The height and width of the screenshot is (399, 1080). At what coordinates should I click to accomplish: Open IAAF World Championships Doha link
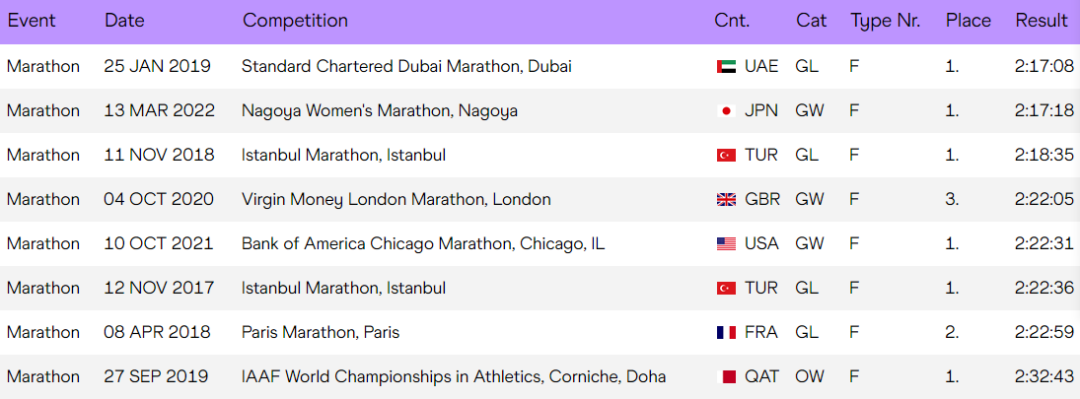(454, 377)
